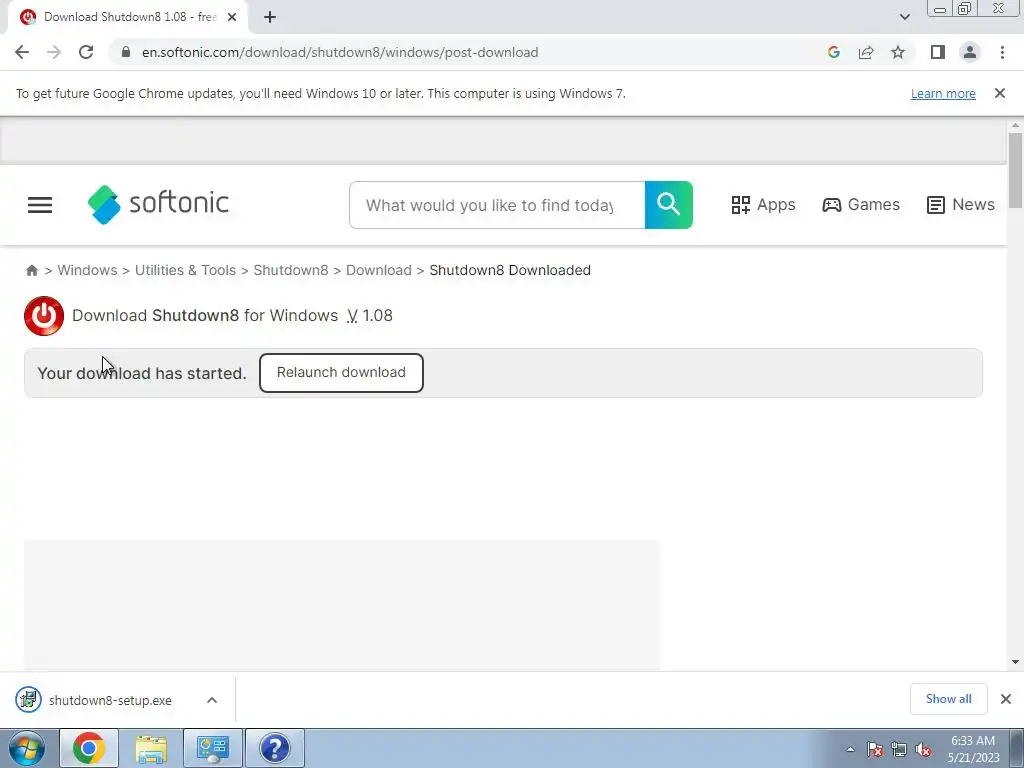Open Learn more about Chrome updates
This screenshot has width=1024, height=768.
click(x=943, y=93)
